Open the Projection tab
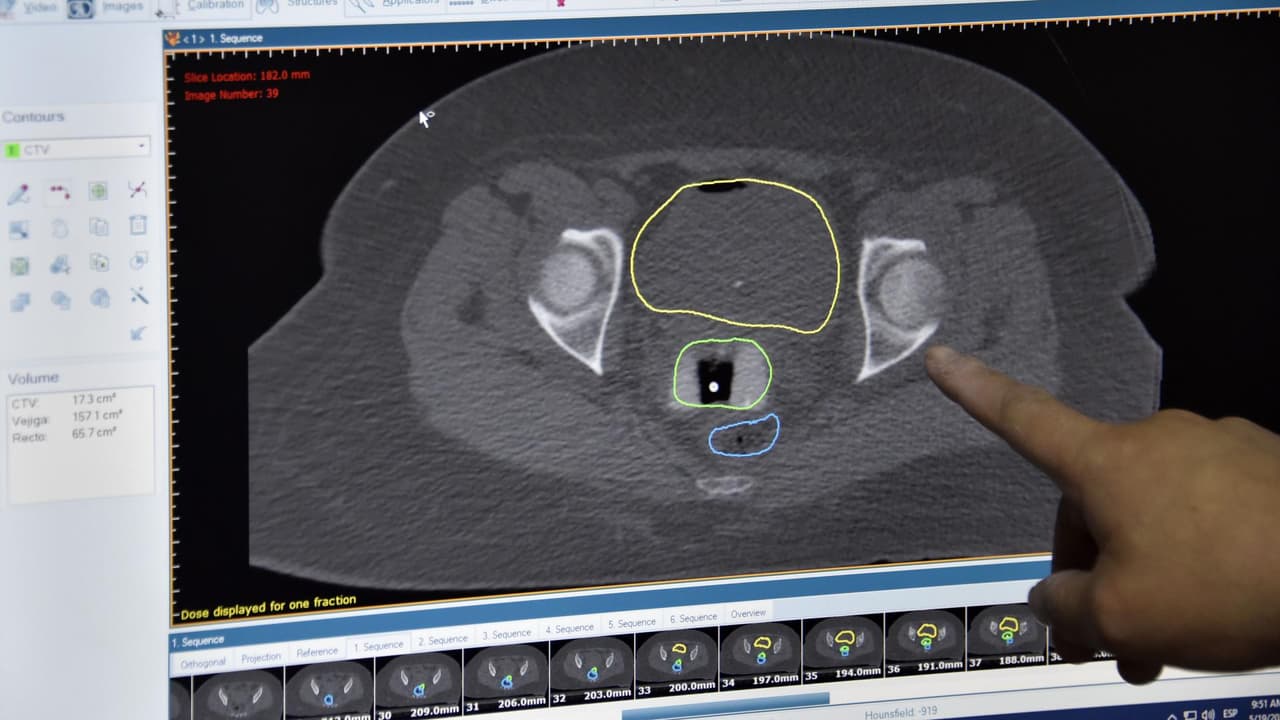Screen dimensions: 1280x720 (x=261, y=657)
